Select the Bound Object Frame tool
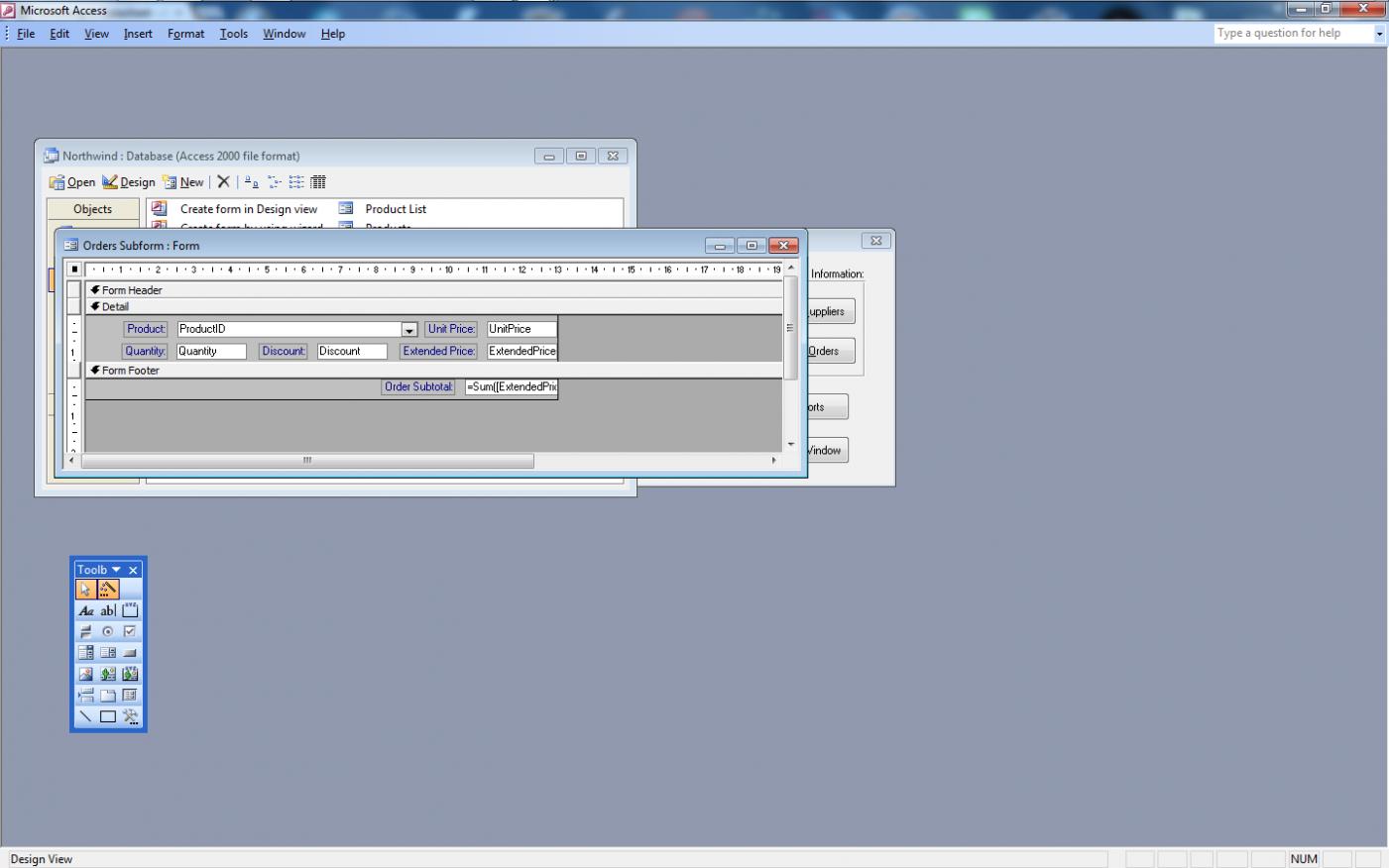Viewport: 1389px width, 868px height. pos(130,675)
